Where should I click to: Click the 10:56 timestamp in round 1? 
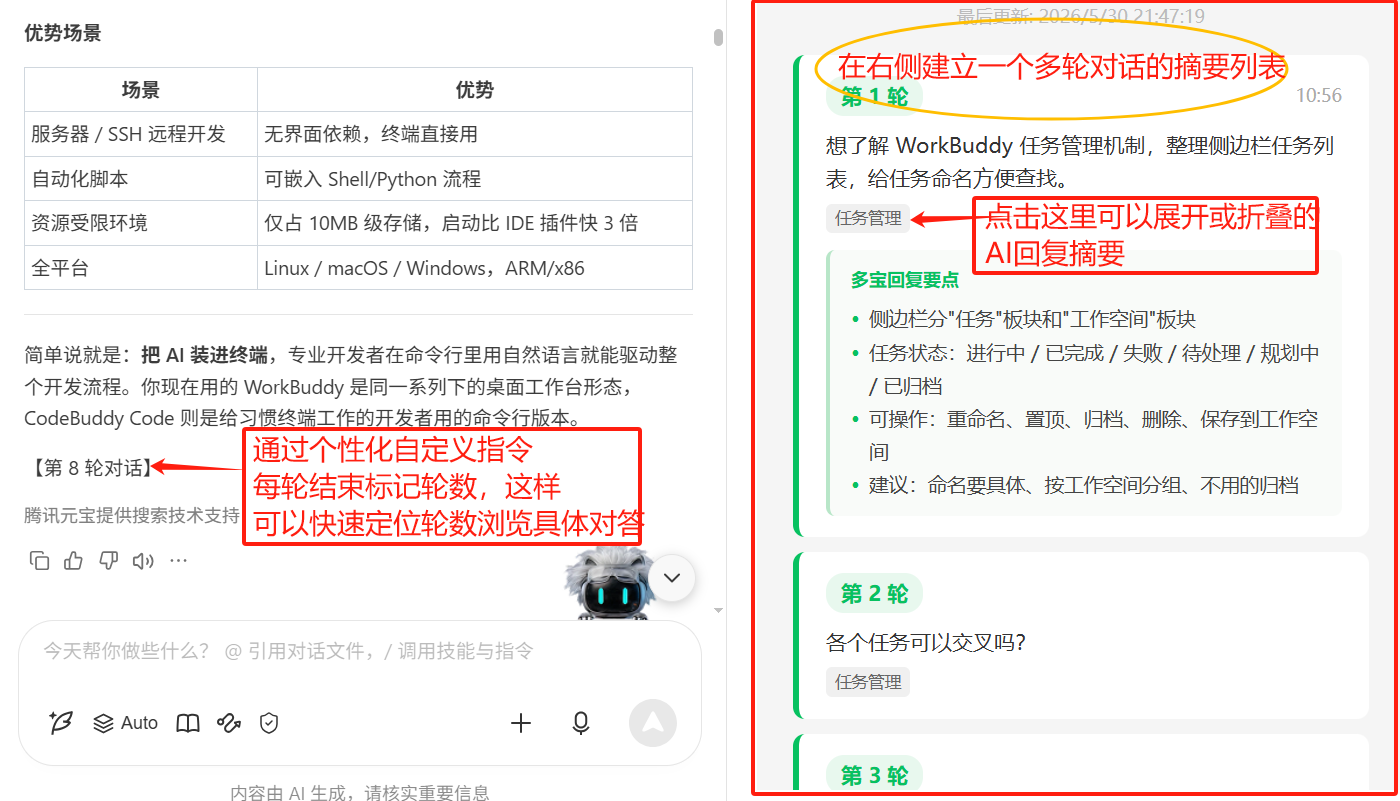point(1319,96)
